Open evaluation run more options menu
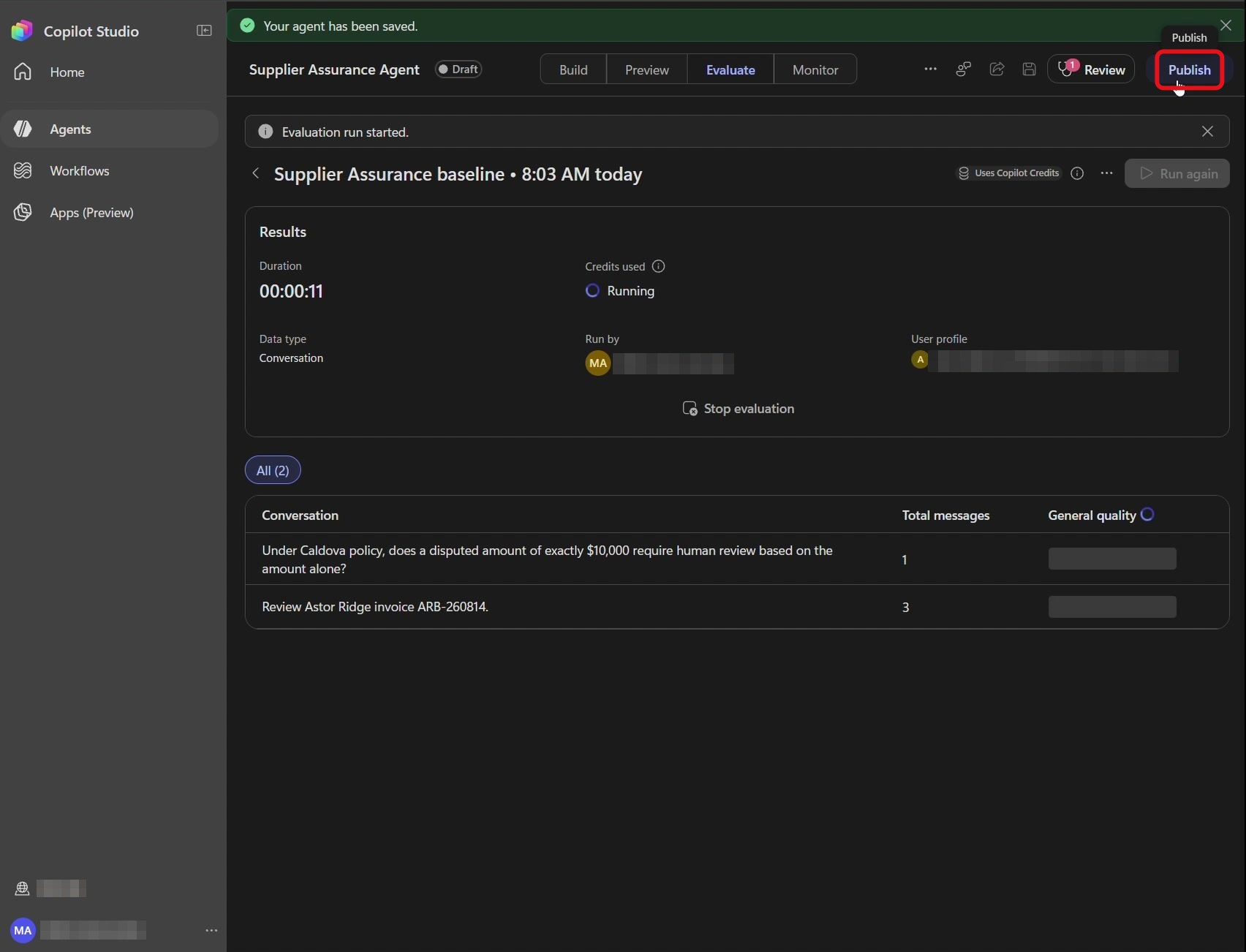The width and height of the screenshot is (1246, 952). click(1106, 173)
